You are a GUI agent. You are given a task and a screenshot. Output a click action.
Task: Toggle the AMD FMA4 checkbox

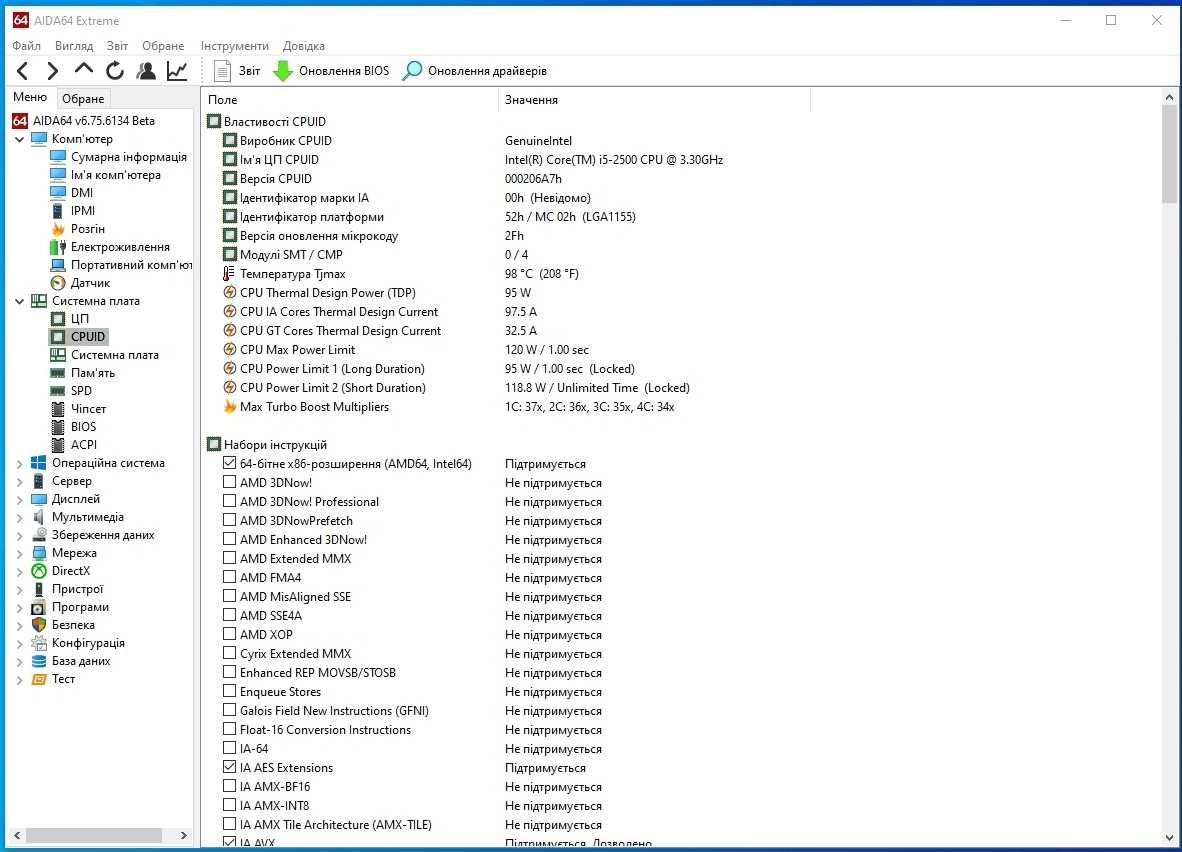tap(229, 577)
